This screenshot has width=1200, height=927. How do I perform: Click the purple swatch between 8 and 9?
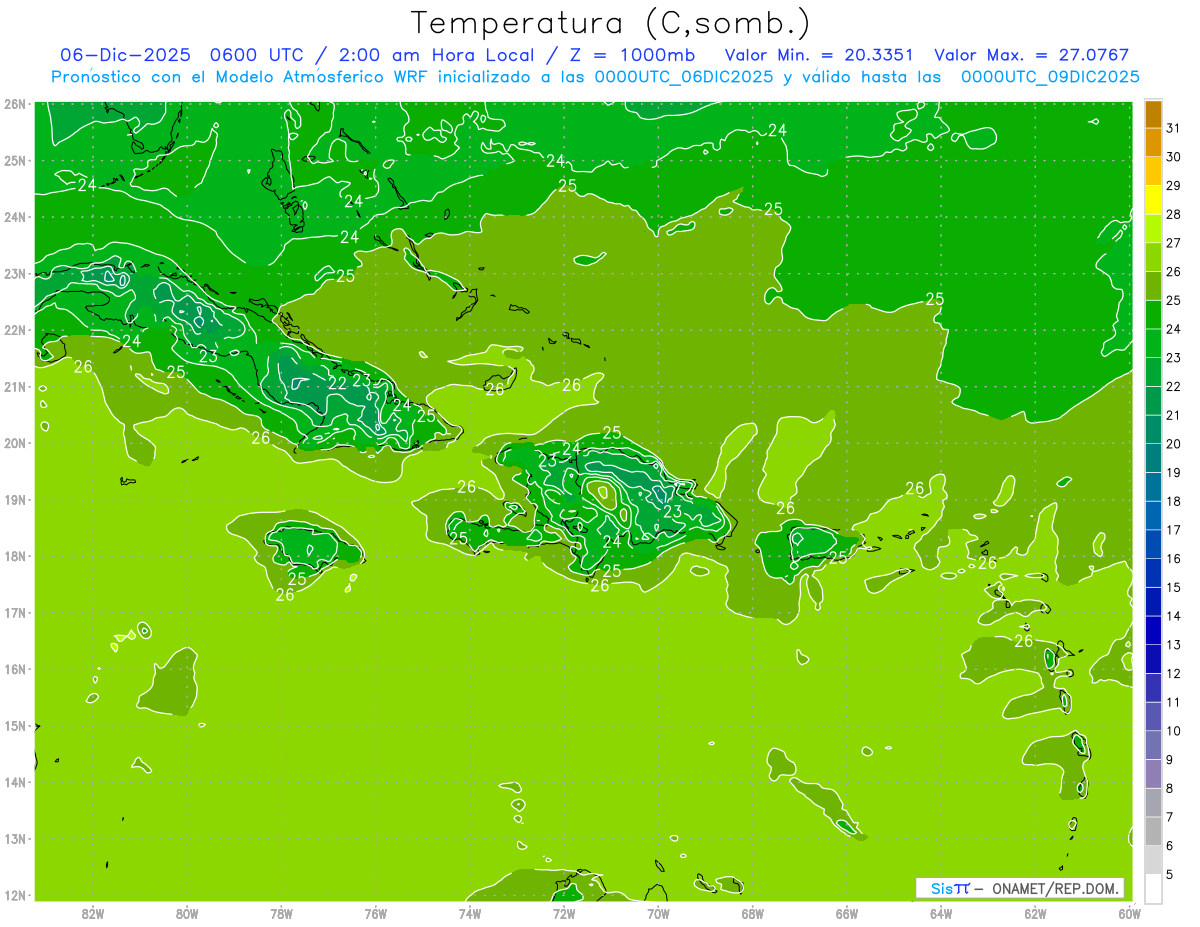coord(1153,774)
